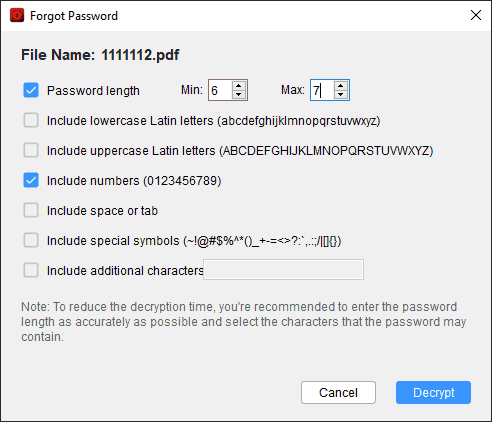The image size is (492, 422).
Task: Check Include space or tab
Action: (31, 210)
